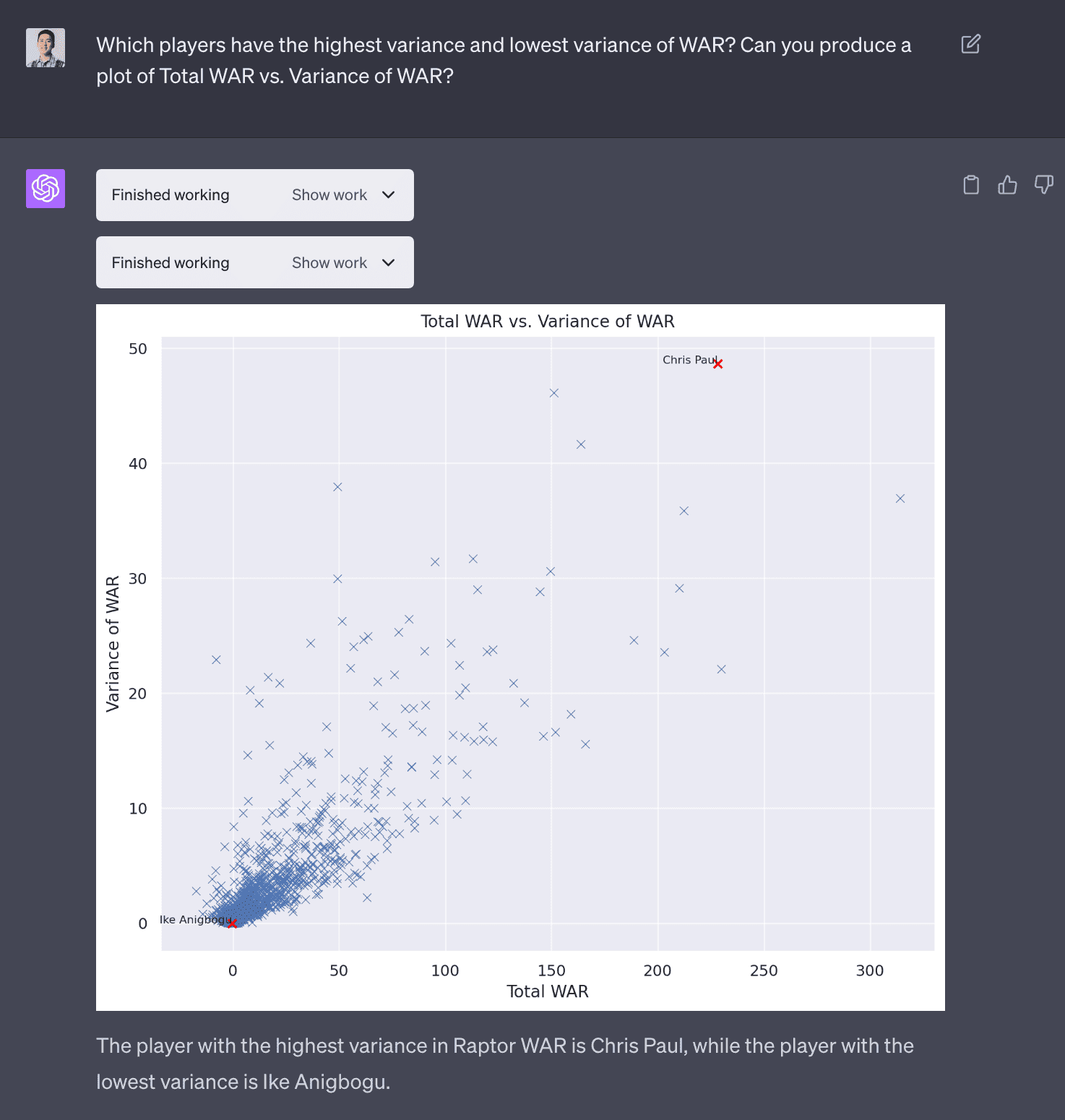Give the response a thumbs down
This screenshot has height=1120, width=1065.
[x=1043, y=185]
